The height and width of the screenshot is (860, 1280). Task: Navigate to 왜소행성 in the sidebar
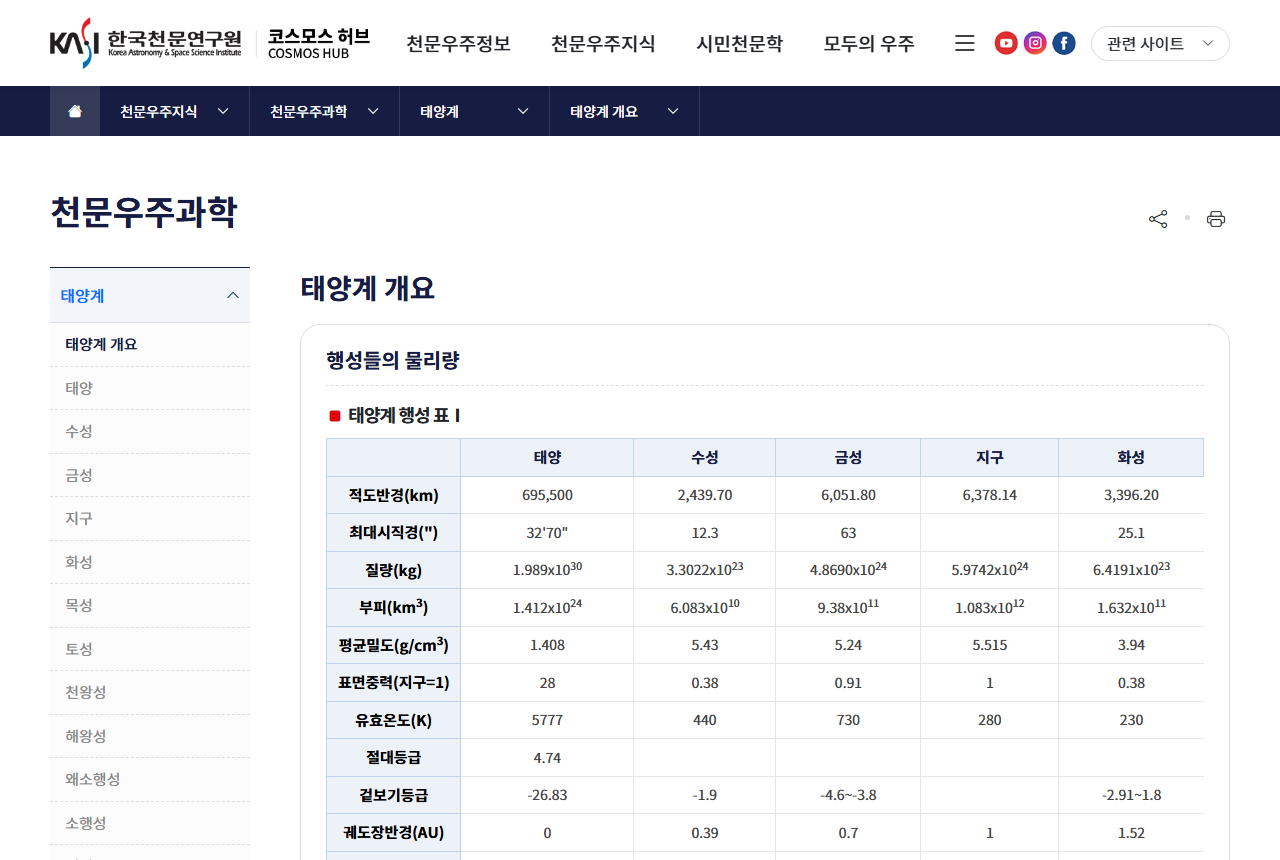pos(150,779)
